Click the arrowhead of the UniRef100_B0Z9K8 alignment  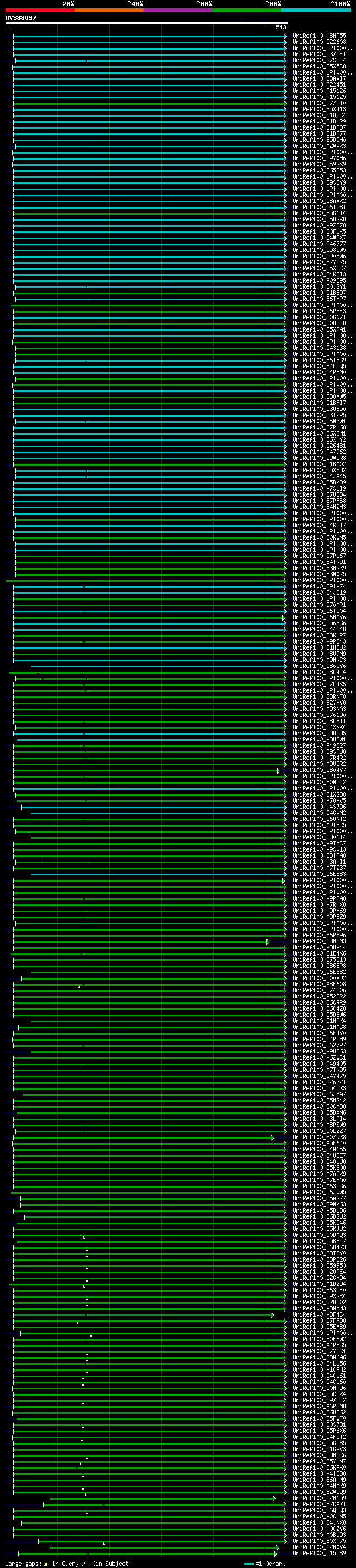(273, 1137)
